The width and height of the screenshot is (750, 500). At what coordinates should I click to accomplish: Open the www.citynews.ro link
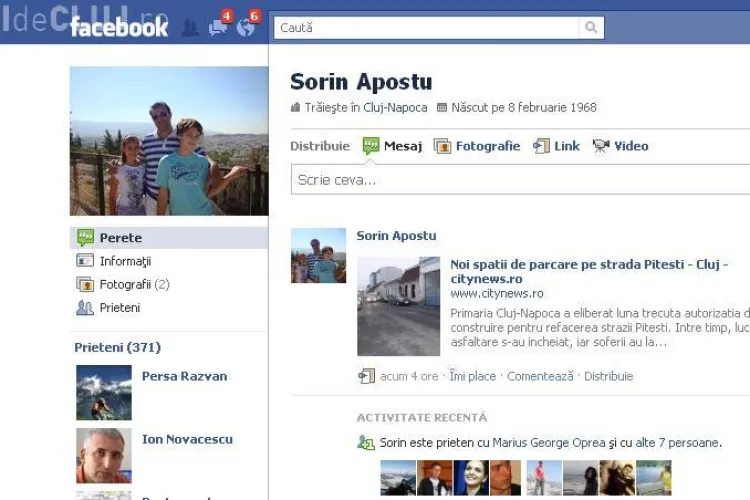click(497, 293)
